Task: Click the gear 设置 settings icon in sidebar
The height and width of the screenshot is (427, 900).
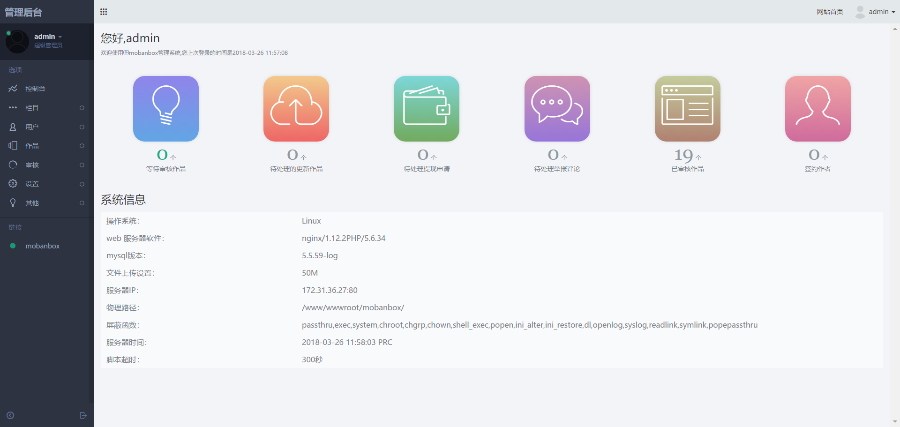Action: point(13,184)
